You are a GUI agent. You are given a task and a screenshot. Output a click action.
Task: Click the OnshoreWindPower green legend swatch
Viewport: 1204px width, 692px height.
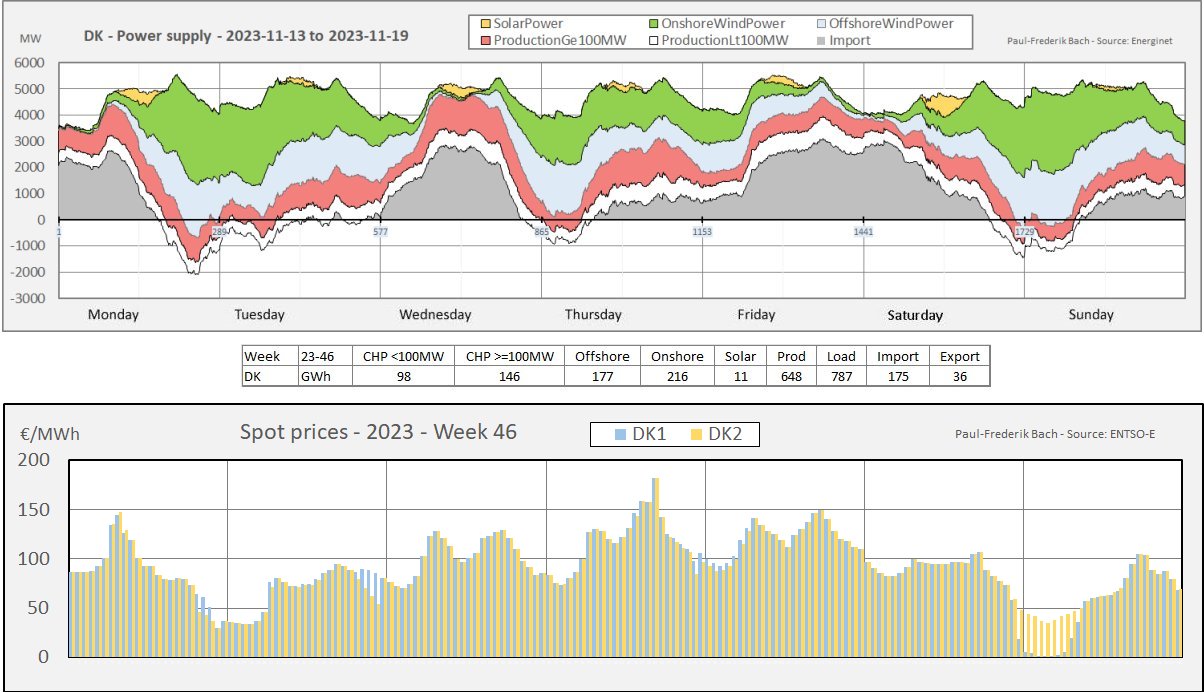point(653,23)
